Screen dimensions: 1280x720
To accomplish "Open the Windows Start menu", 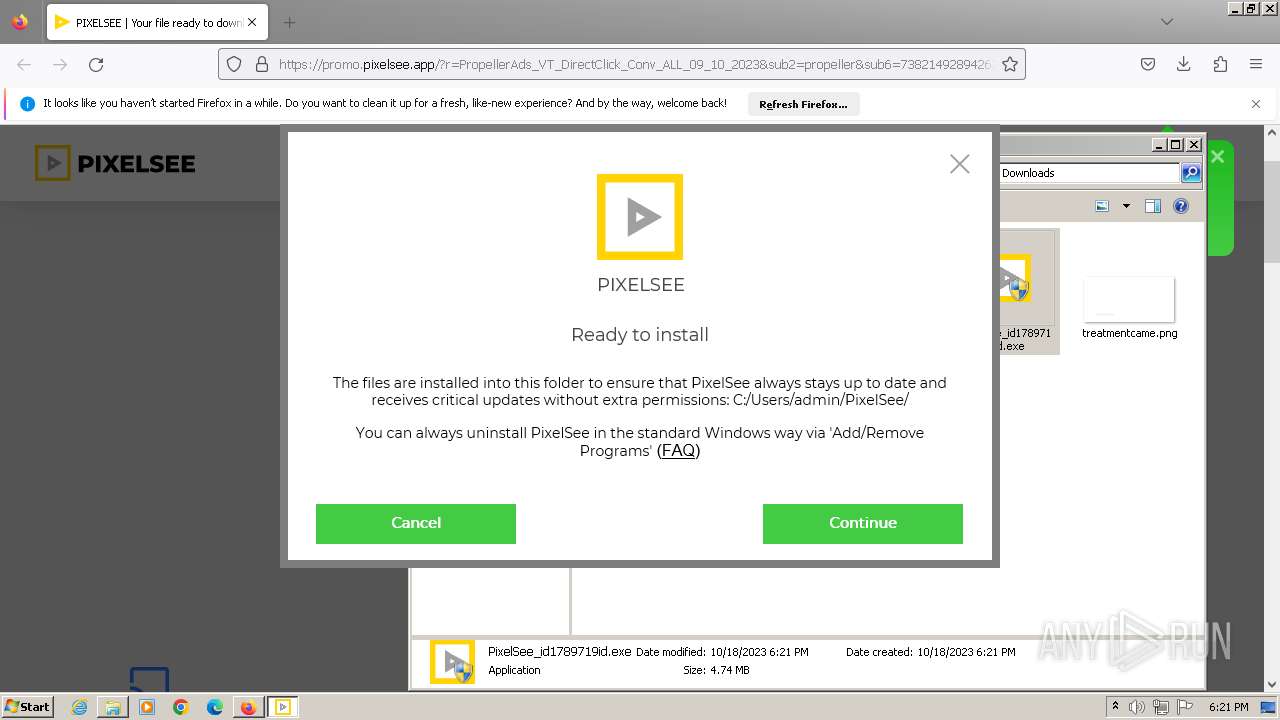I will (27, 706).
